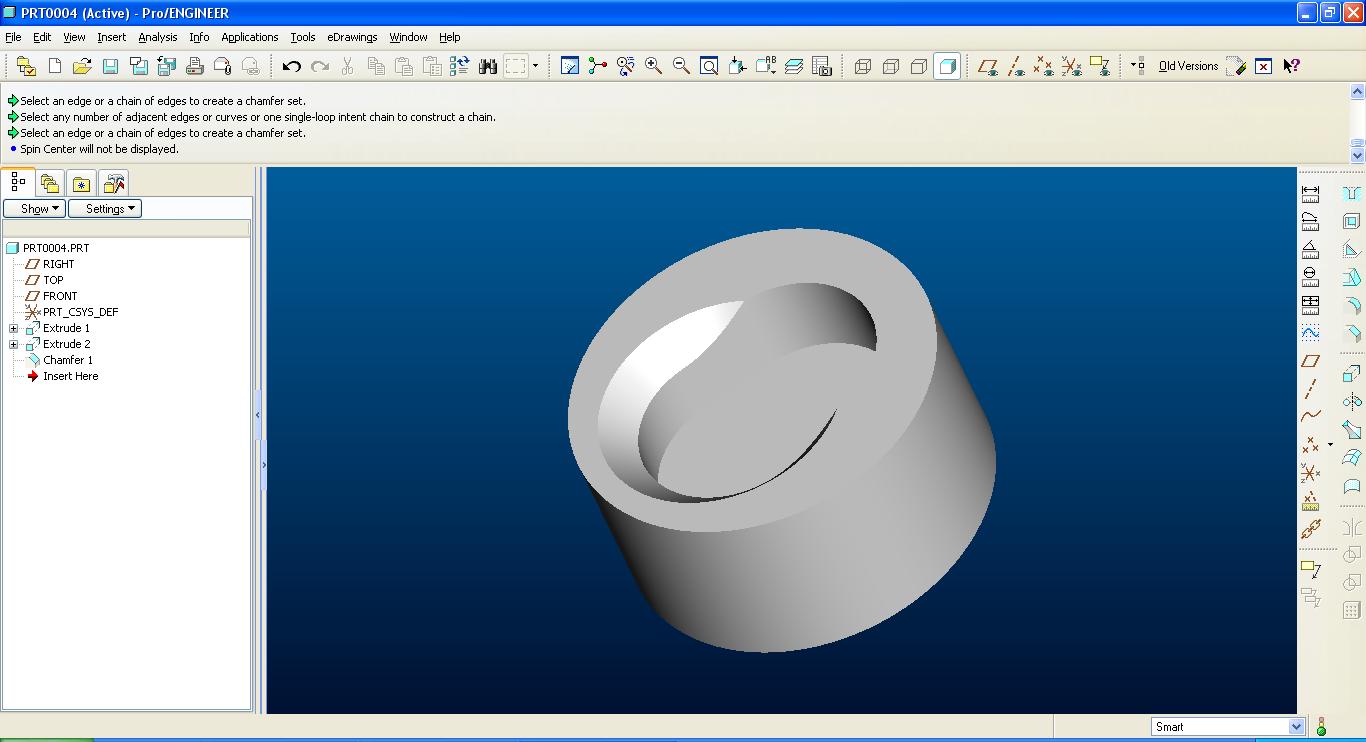Open context-sensitive Help arrow icon
Image resolution: width=1366 pixels, height=742 pixels.
[1291, 66]
